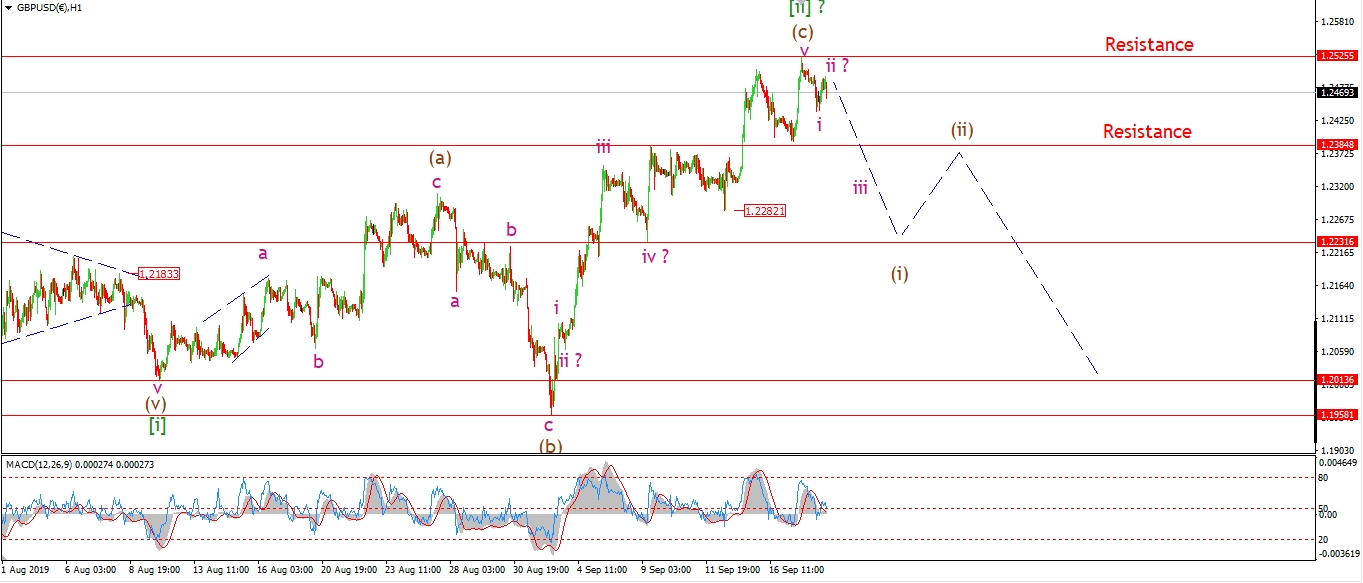Select the 1.23200 price axis value
The height and width of the screenshot is (583, 1363).
coord(1339,187)
